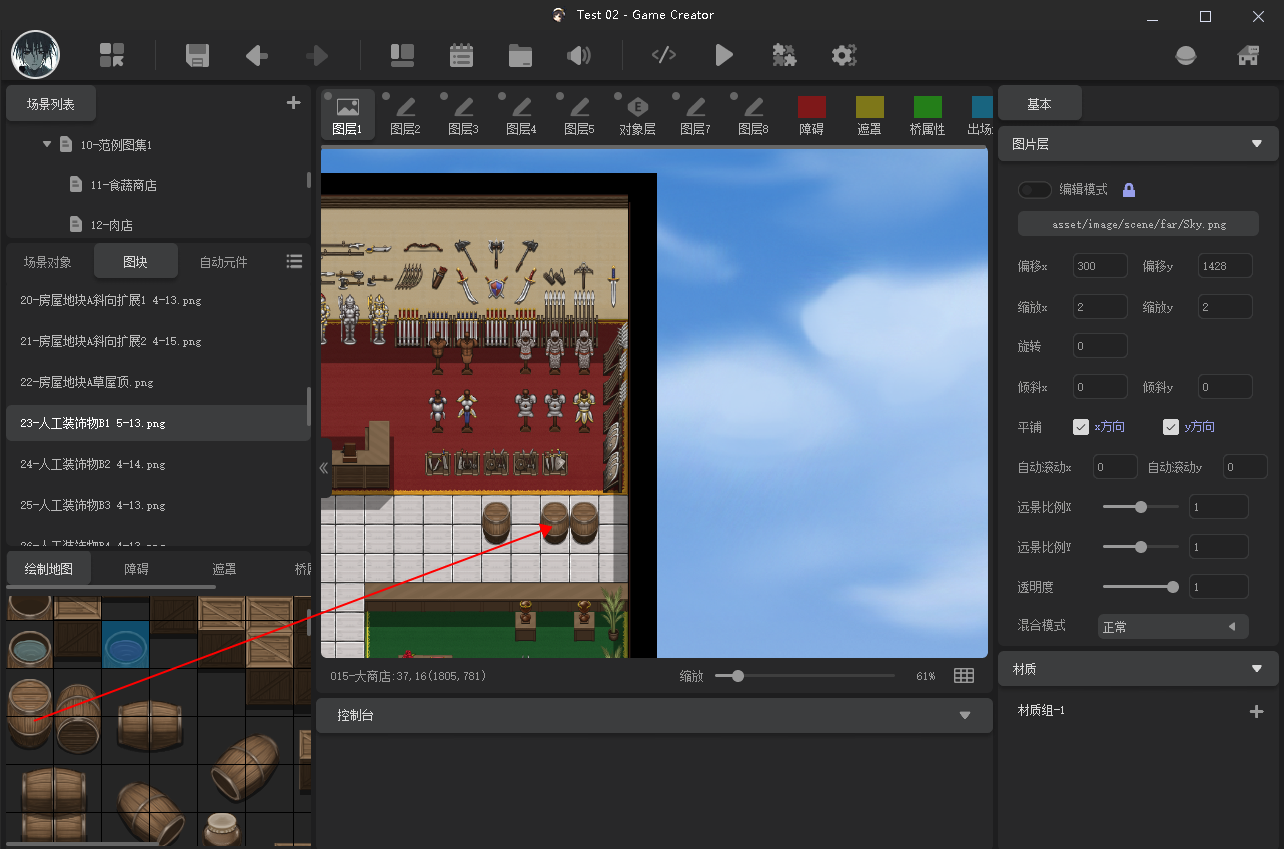
Task: Click the 旋转 input field
Action: coord(1100,346)
